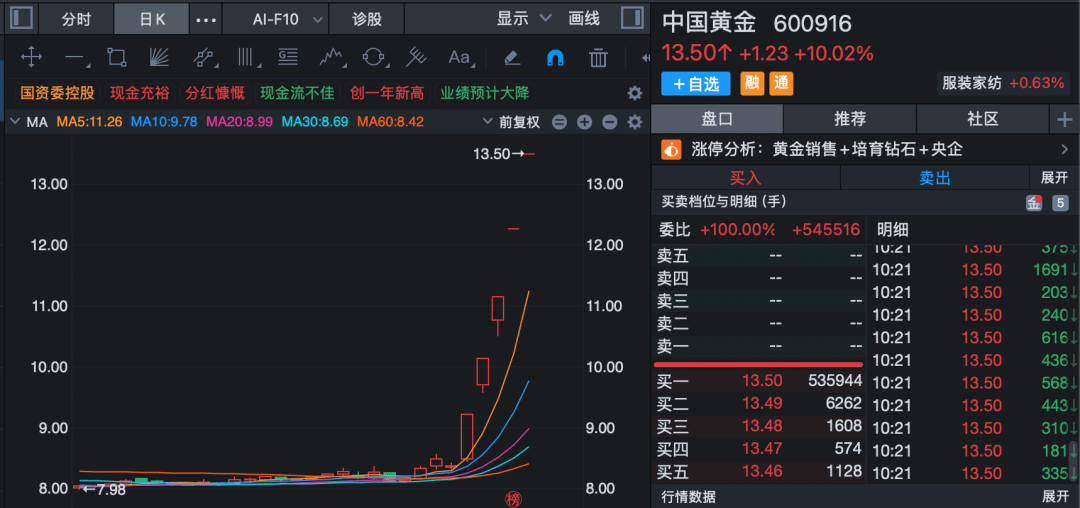Image resolution: width=1080 pixels, height=508 pixels.
Task: Open the 涨停分析 limit-up analysis row
Action: click(865, 149)
